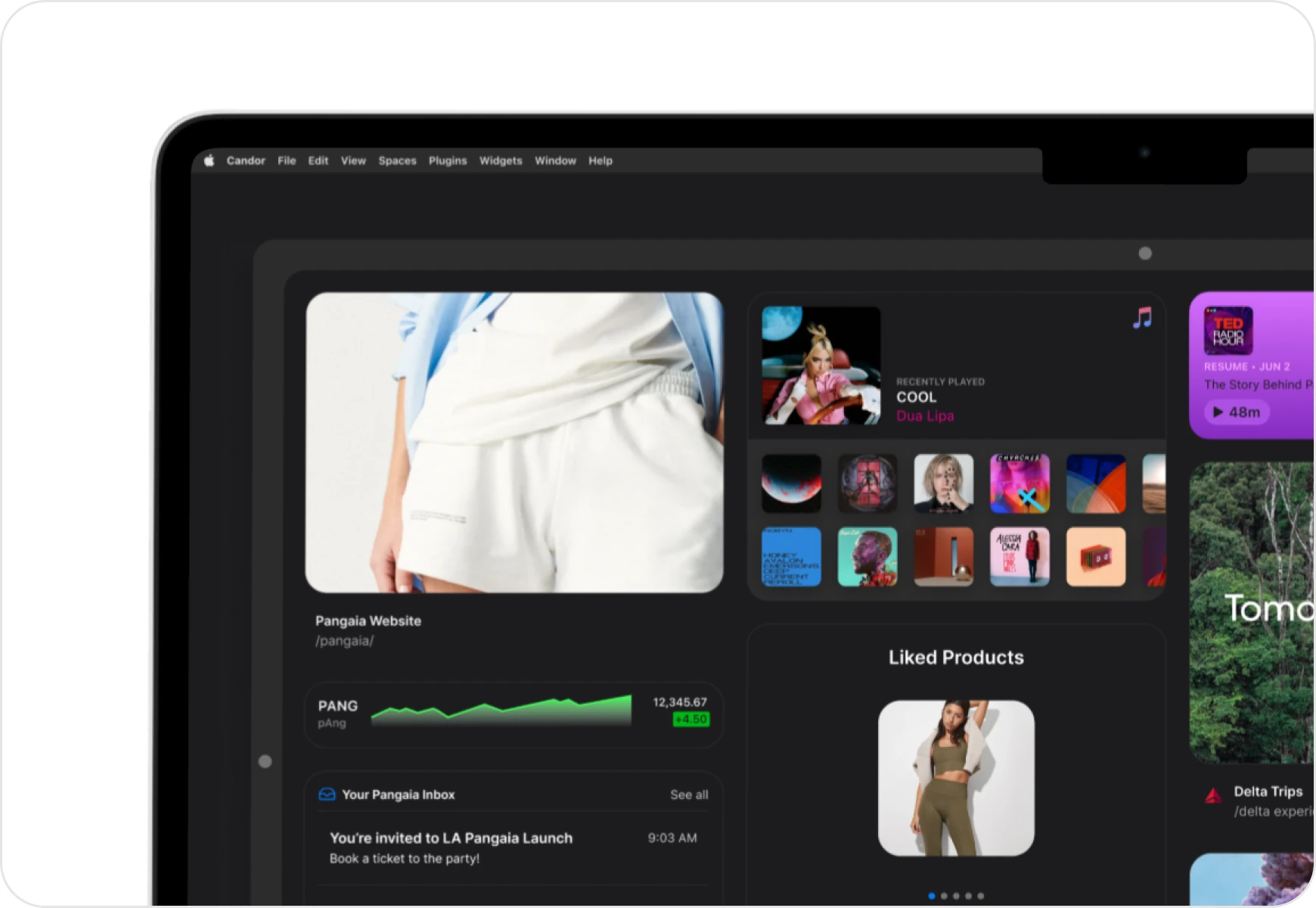Click the PANG green stock chart
The height and width of the screenshot is (908, 1316).
501,711
